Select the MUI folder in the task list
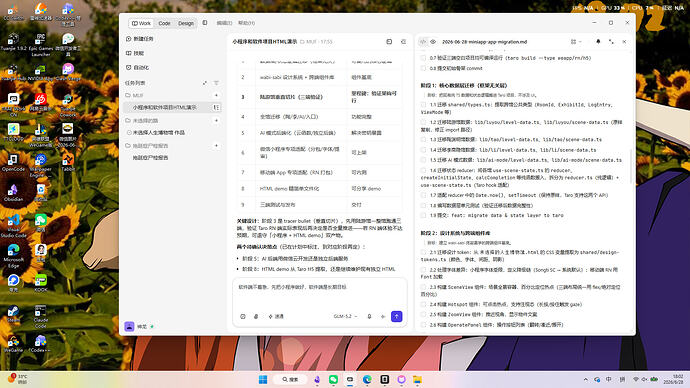 click(135, 95)
